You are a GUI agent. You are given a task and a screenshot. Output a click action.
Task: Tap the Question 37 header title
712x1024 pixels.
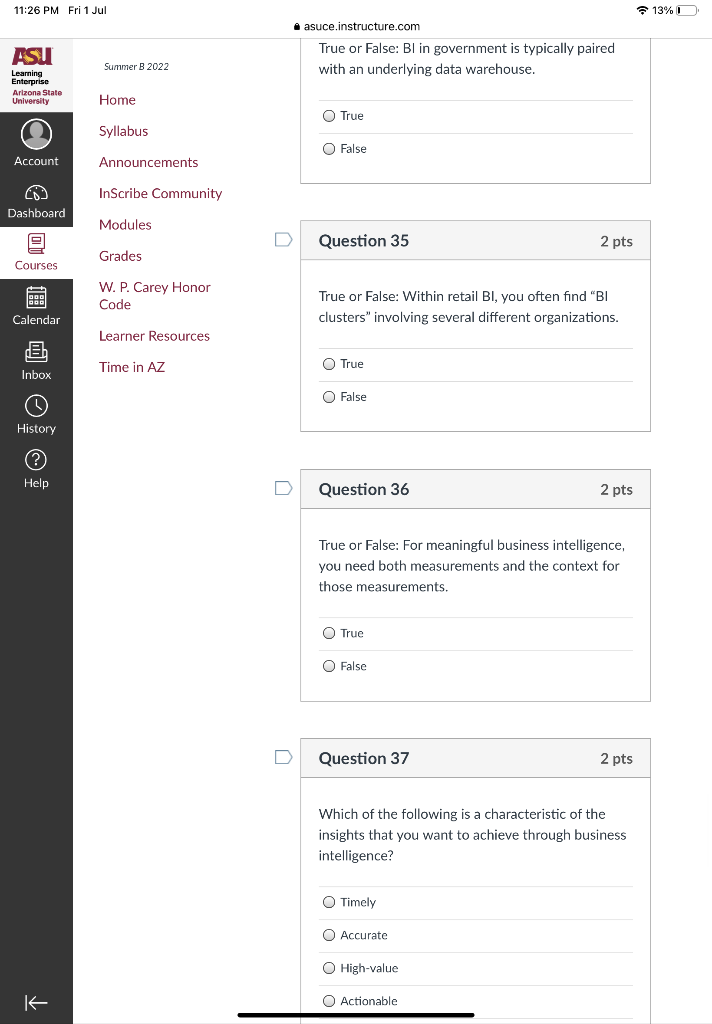click(364, 758)
